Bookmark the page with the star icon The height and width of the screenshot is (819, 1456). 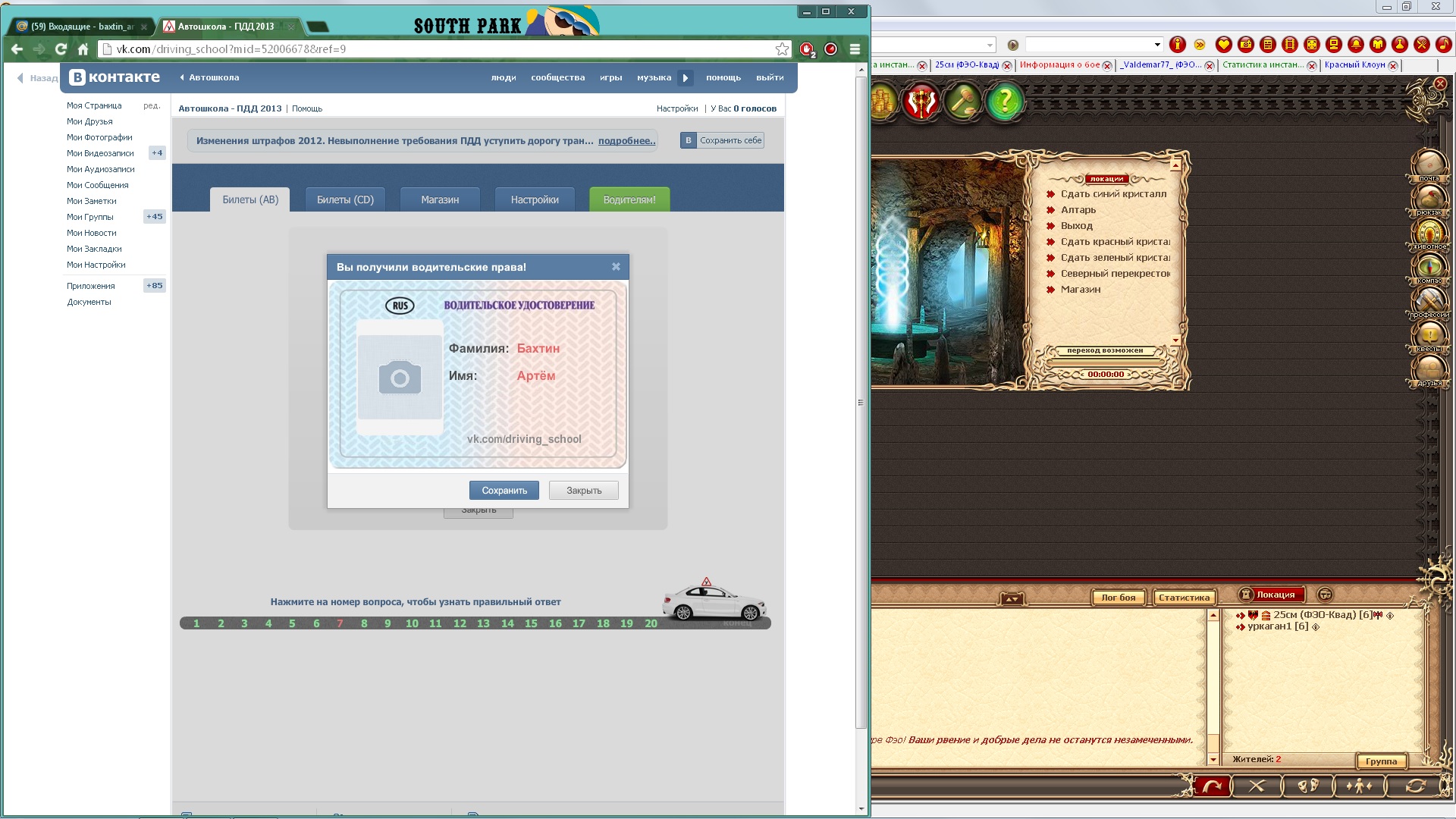(782, 49)
